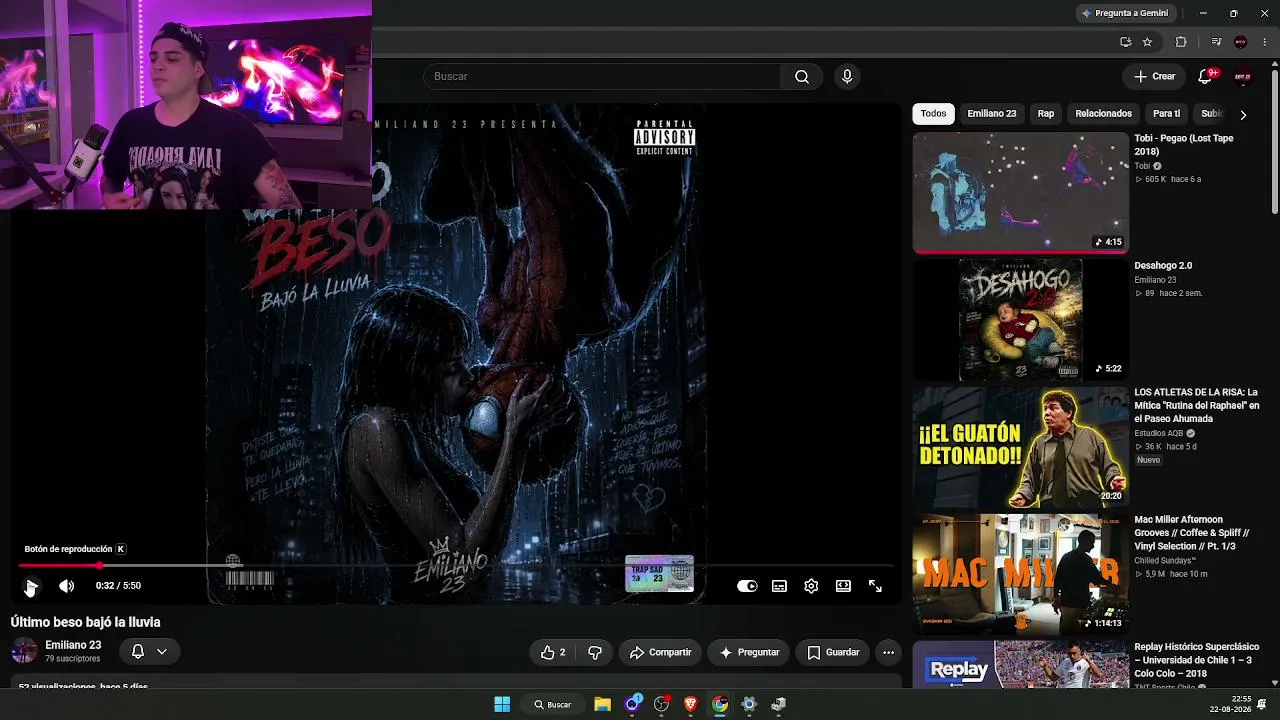Click the Pregunta a Gemini button
Viewport: 1280px width, 720px height.
click(1124, 13)
